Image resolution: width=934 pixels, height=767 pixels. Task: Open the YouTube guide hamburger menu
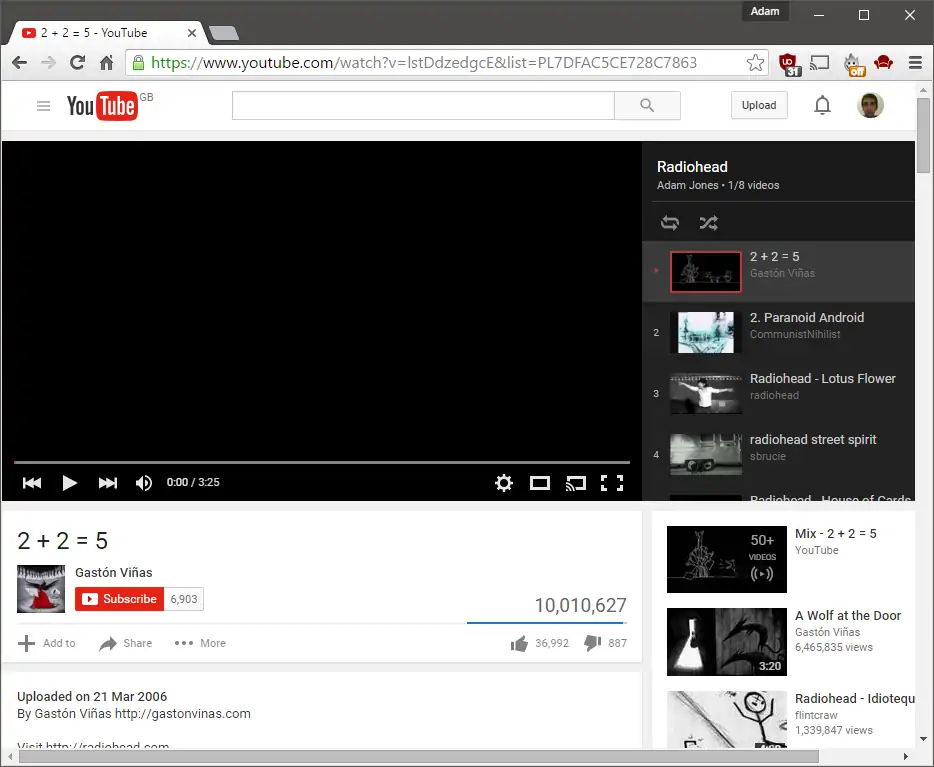[43, 106]
